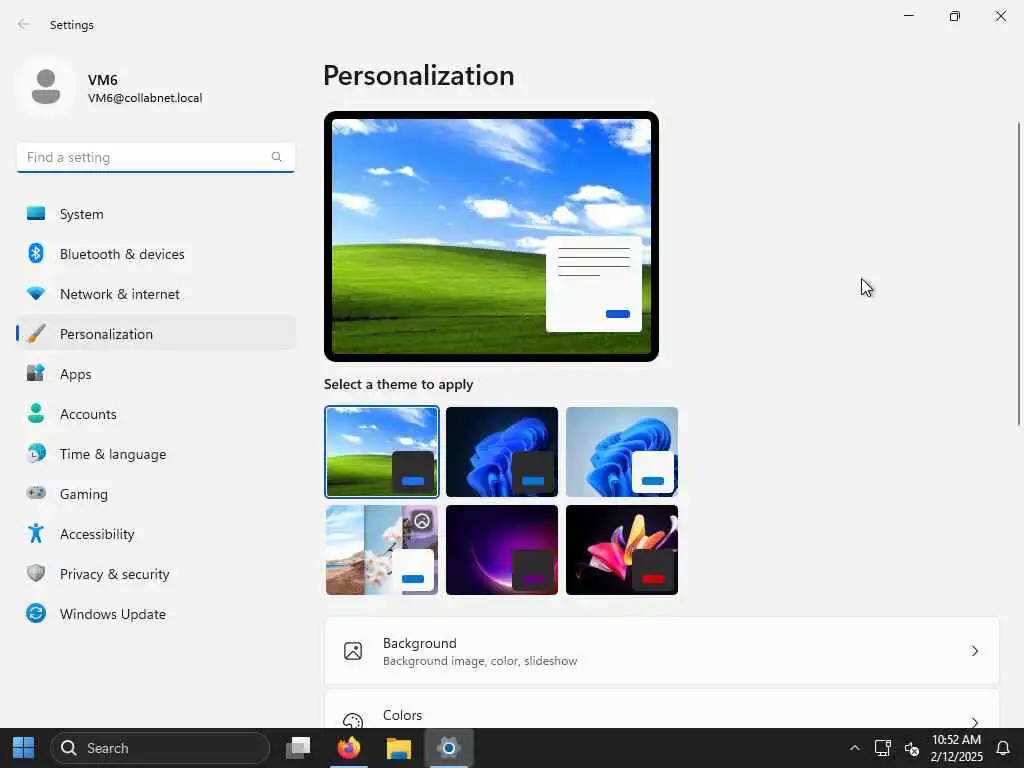This screenshot has width=1024, height=768.
Task: Click the Gaming label in sidebar
Action: (x=84, y=494)
